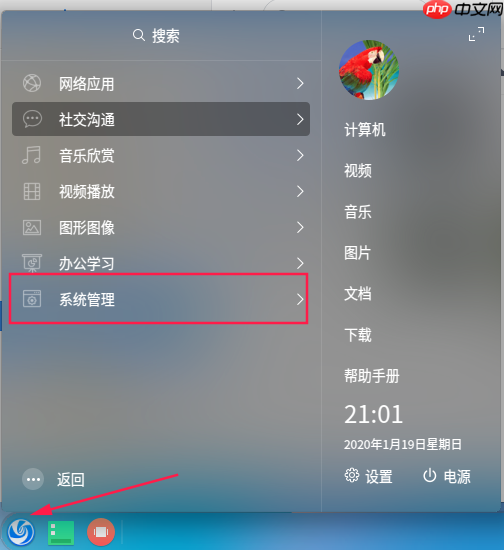Click the fullscreen launcher toggle icon

476,34
